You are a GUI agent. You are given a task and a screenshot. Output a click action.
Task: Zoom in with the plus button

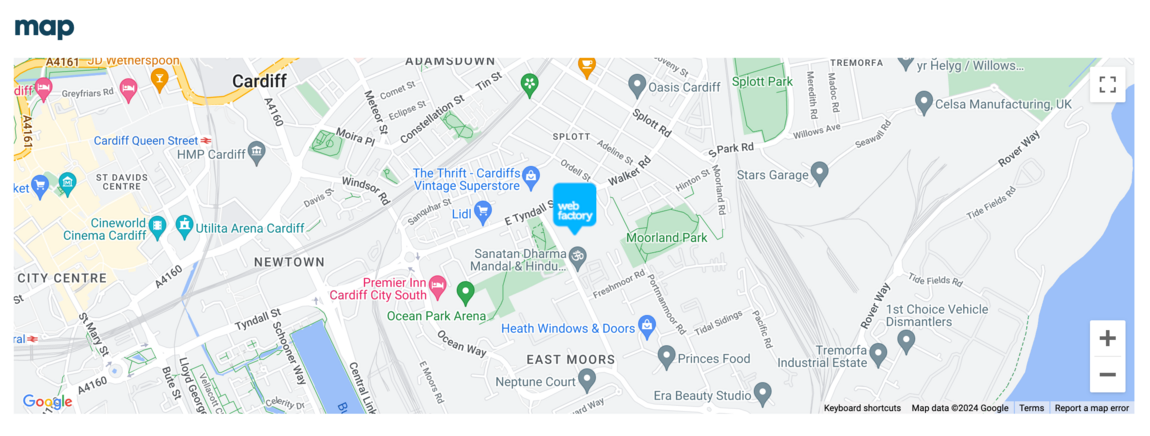(1107, 338)
